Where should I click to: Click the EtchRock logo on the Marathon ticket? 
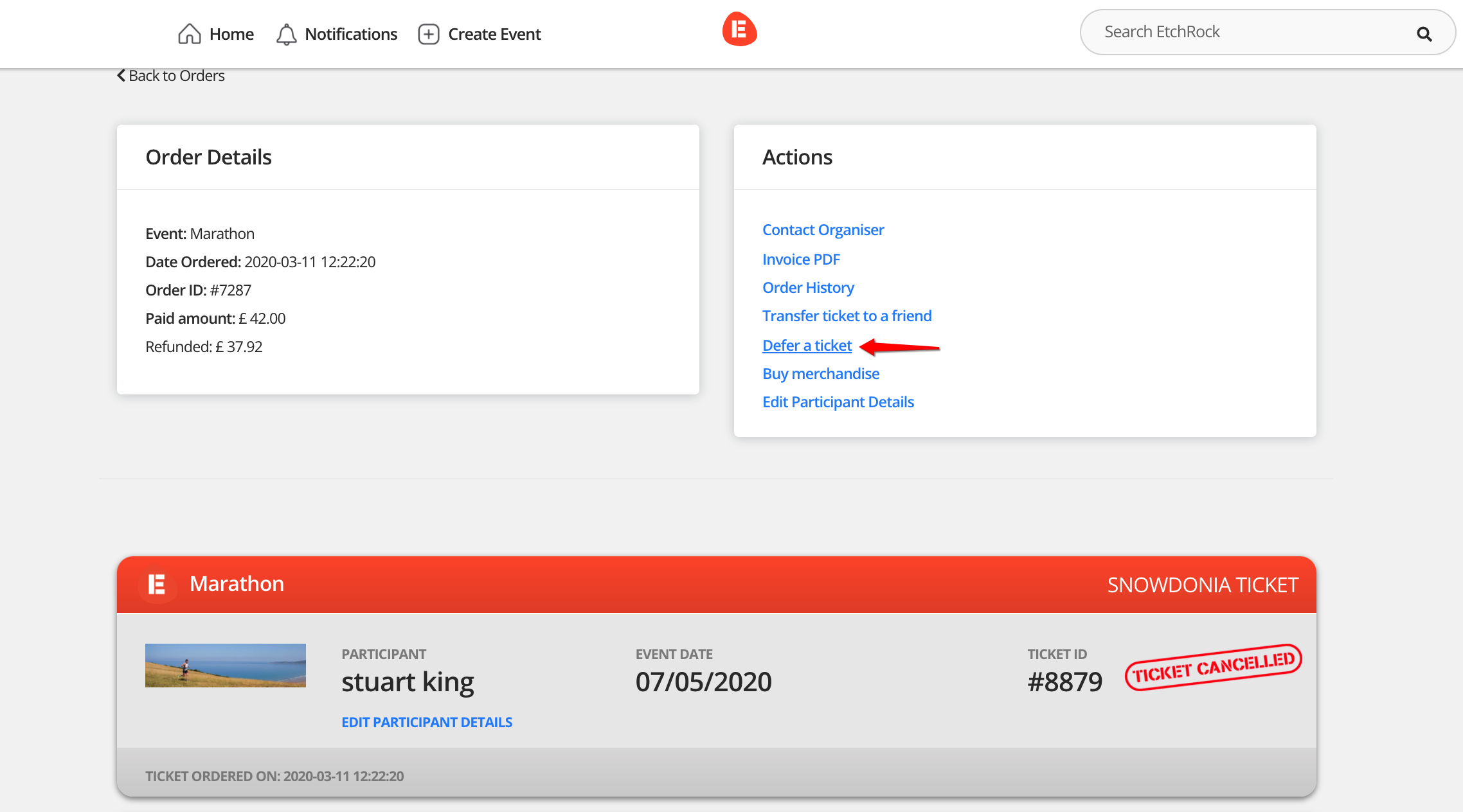(157, 585)
